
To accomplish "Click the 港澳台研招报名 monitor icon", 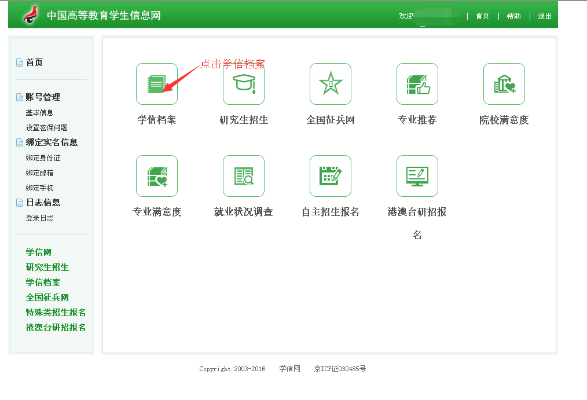I will click(x=417, y=176).
